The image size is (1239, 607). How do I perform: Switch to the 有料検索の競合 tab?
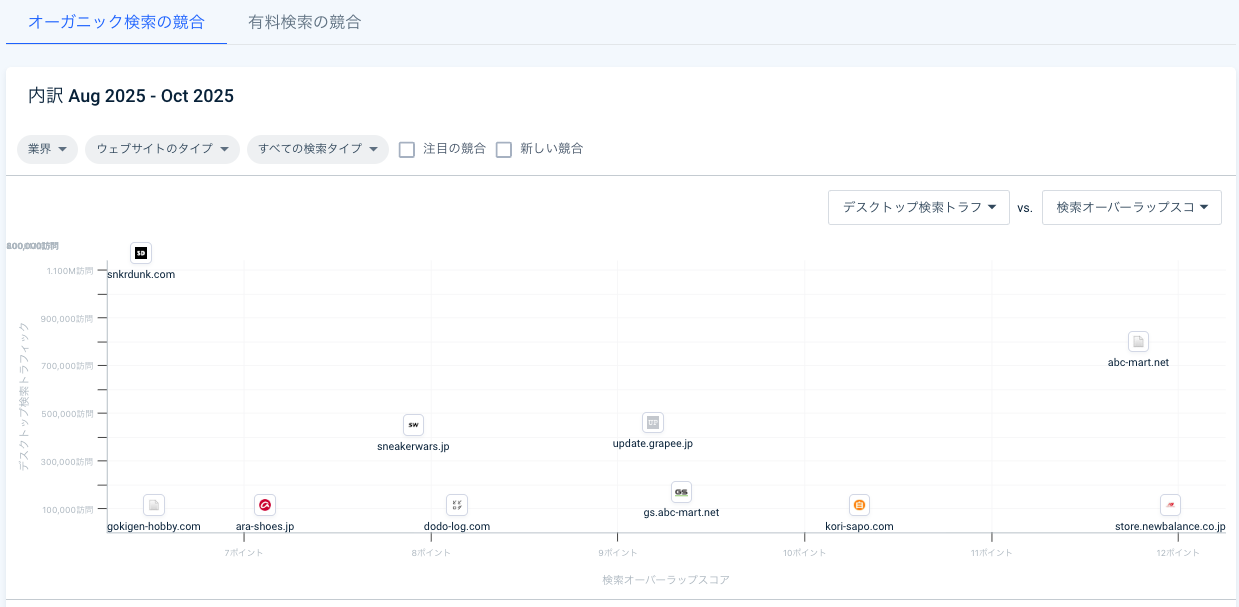tap(305, 22)
